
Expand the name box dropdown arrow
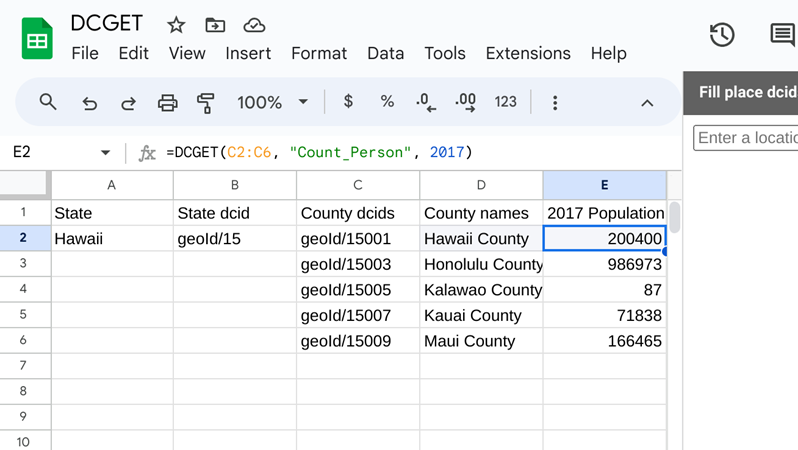point(105,152)
